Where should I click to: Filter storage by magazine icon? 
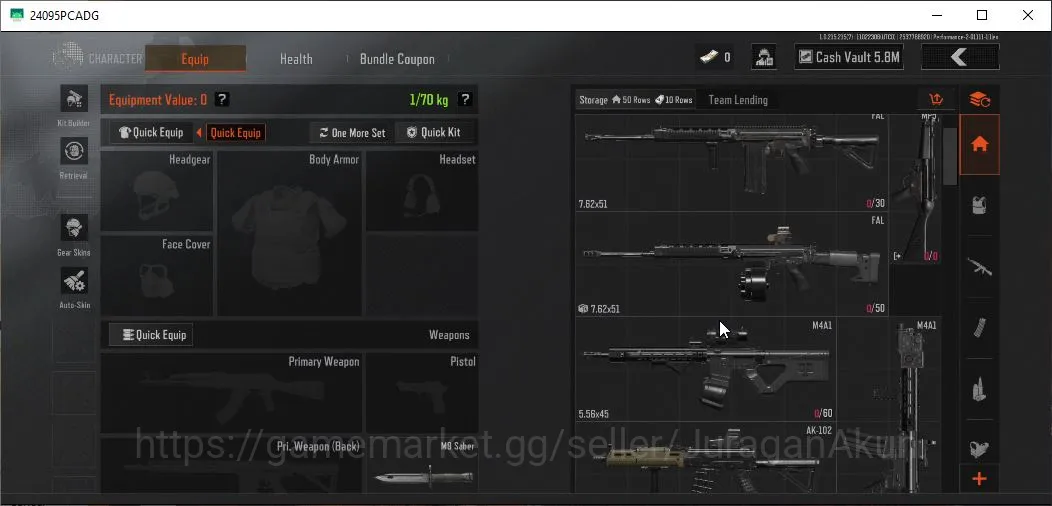pos(980,328)
